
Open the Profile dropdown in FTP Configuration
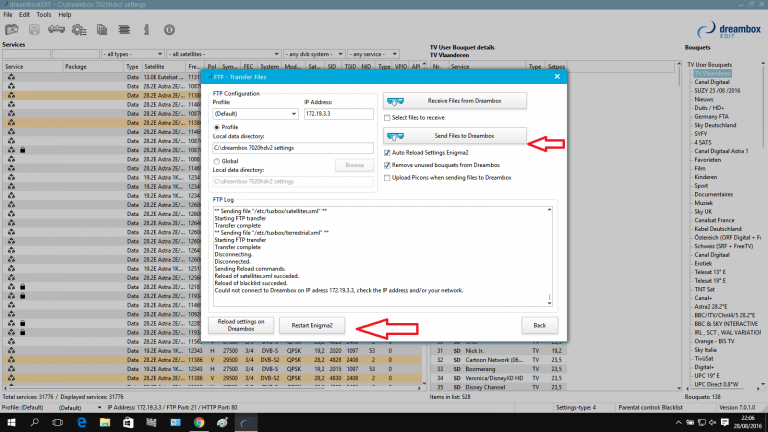pos(254,114)
